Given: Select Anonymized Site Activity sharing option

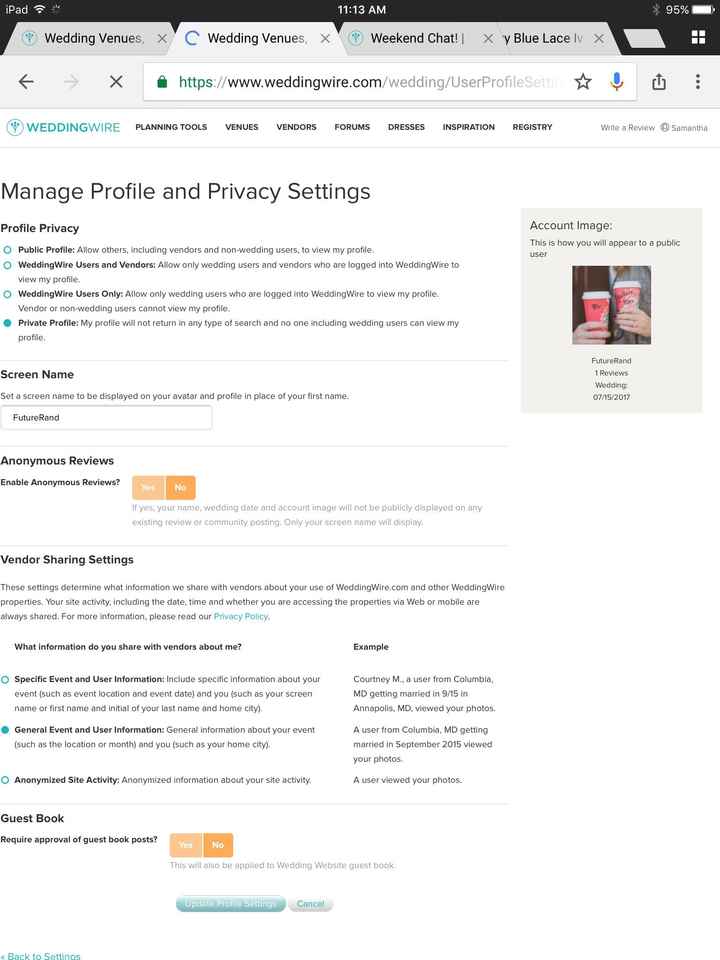Looking at the screenshot, I should pos(6,779).
